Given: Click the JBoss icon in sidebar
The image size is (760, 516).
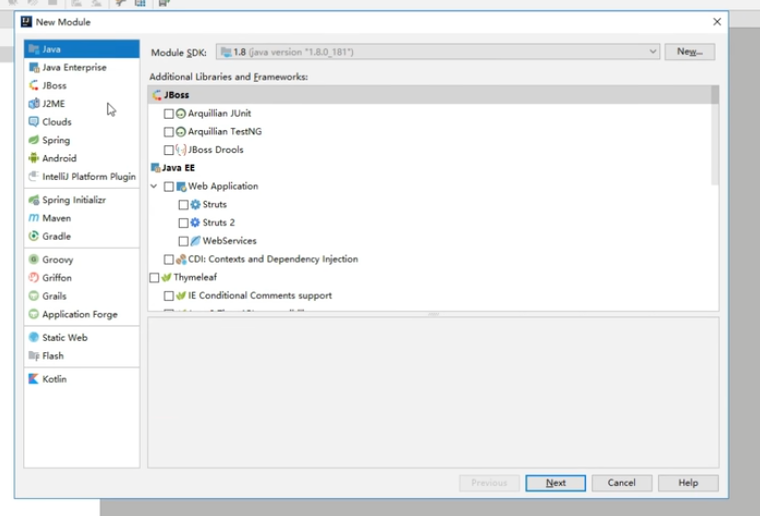Looking at the screenshot, I should click(x=33, y=85).
